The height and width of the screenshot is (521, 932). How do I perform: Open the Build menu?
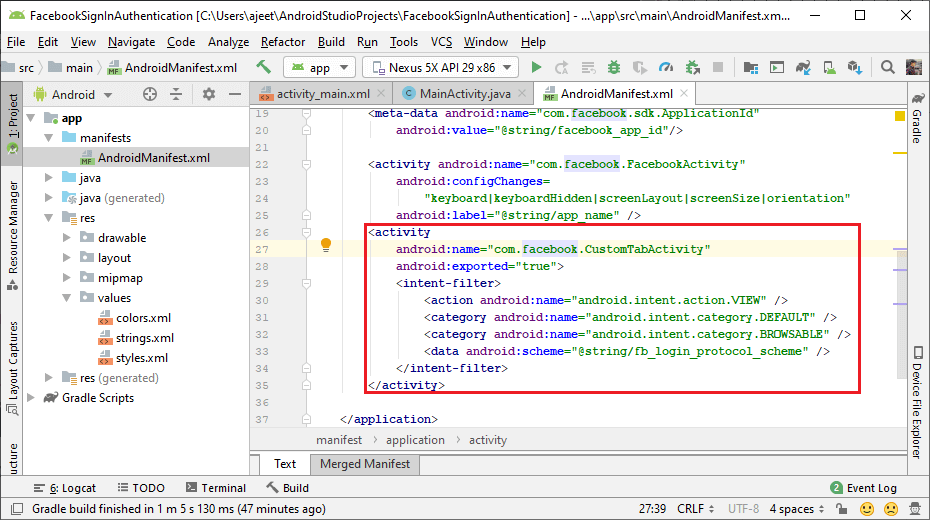point(331,42)
